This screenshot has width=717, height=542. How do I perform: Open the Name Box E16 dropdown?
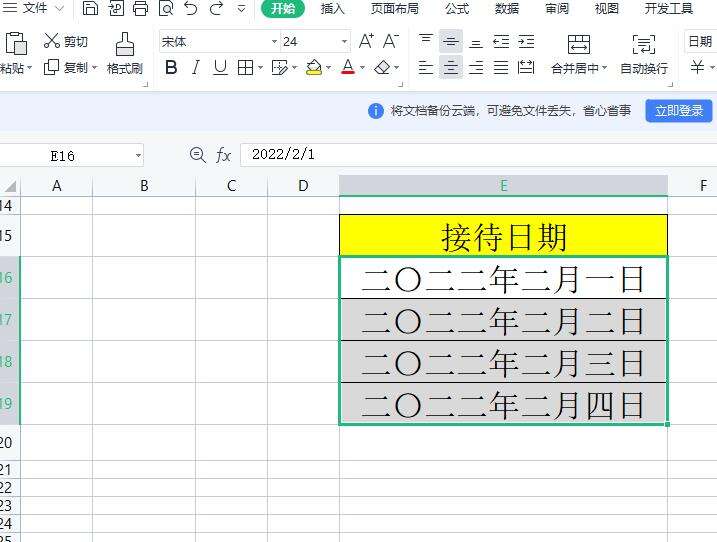pyautogui.click(x=138, y=156)
